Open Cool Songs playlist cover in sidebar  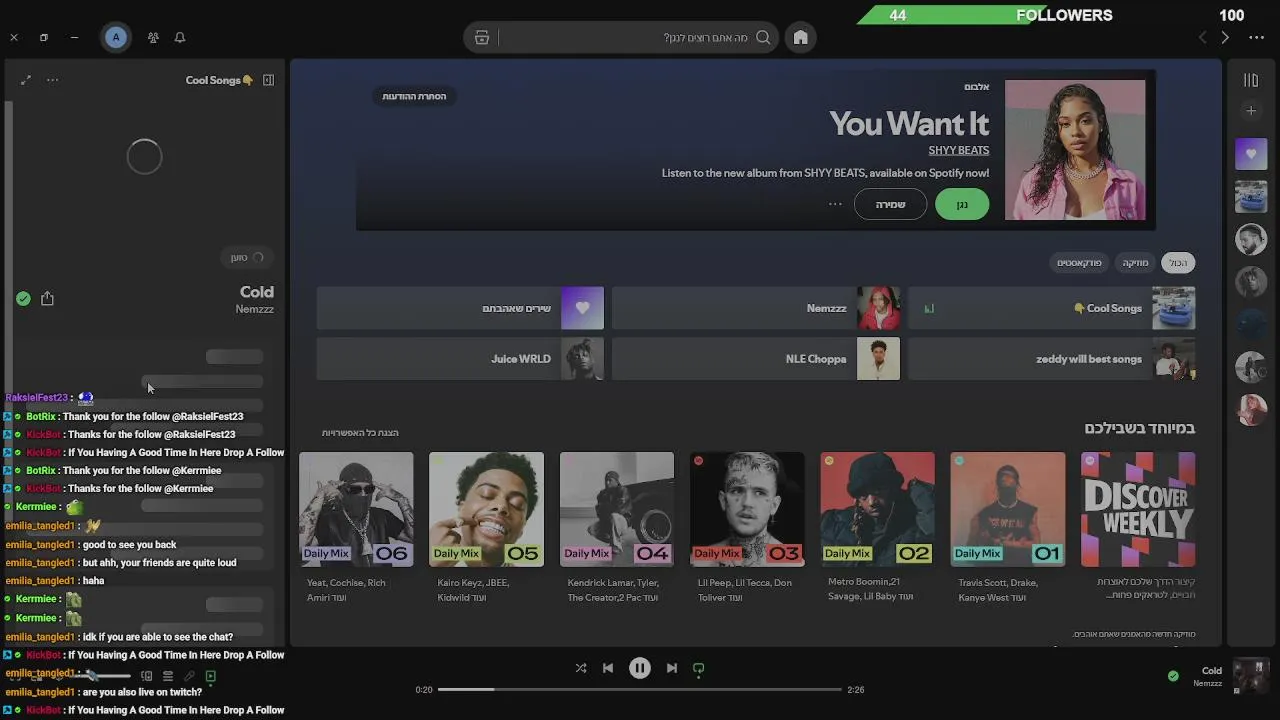pos(1250,197)
